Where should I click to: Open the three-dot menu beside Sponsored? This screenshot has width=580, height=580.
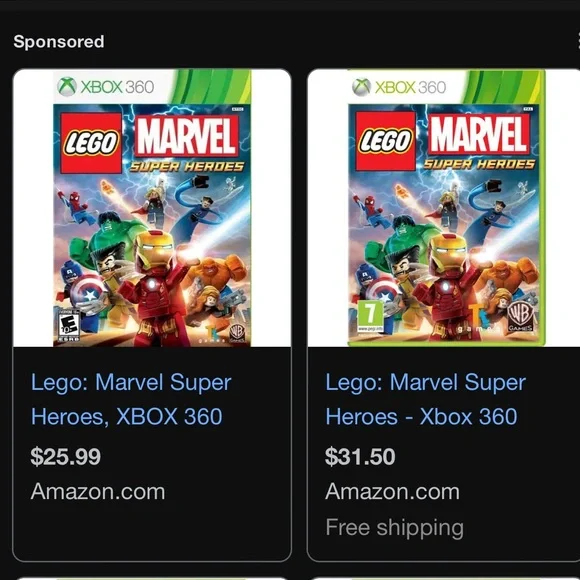coord(578,41)
